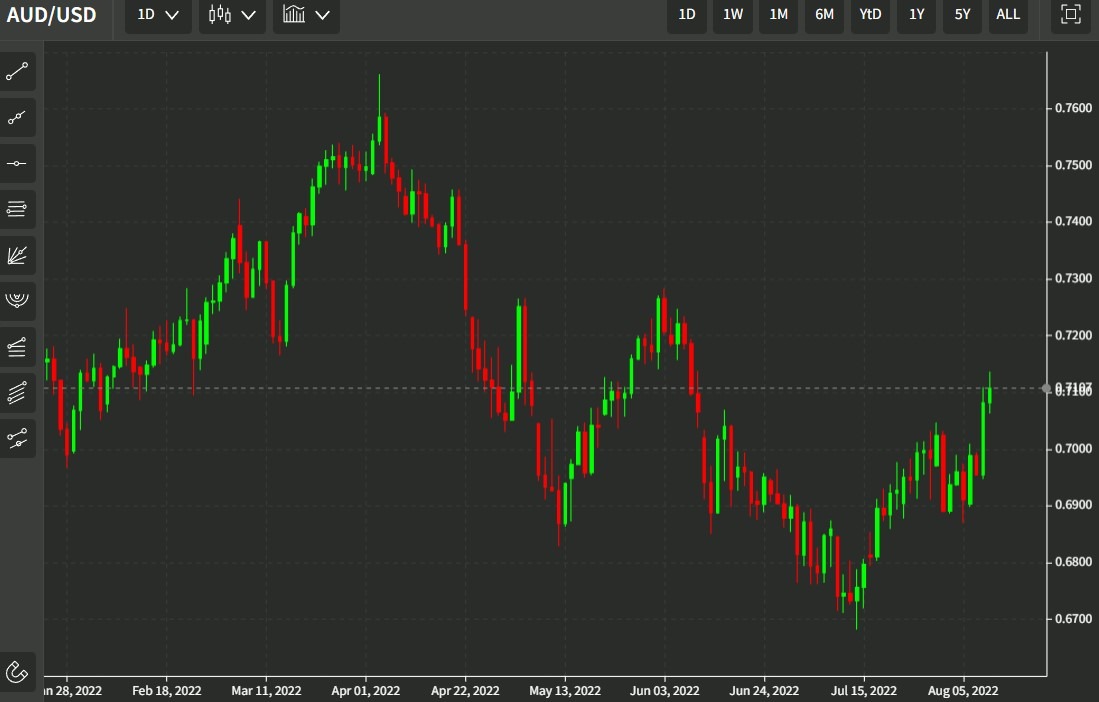The width and height of the screenshot is (1099, 702).
Task: Set the range to 5Y
Action: coord(962,15)
